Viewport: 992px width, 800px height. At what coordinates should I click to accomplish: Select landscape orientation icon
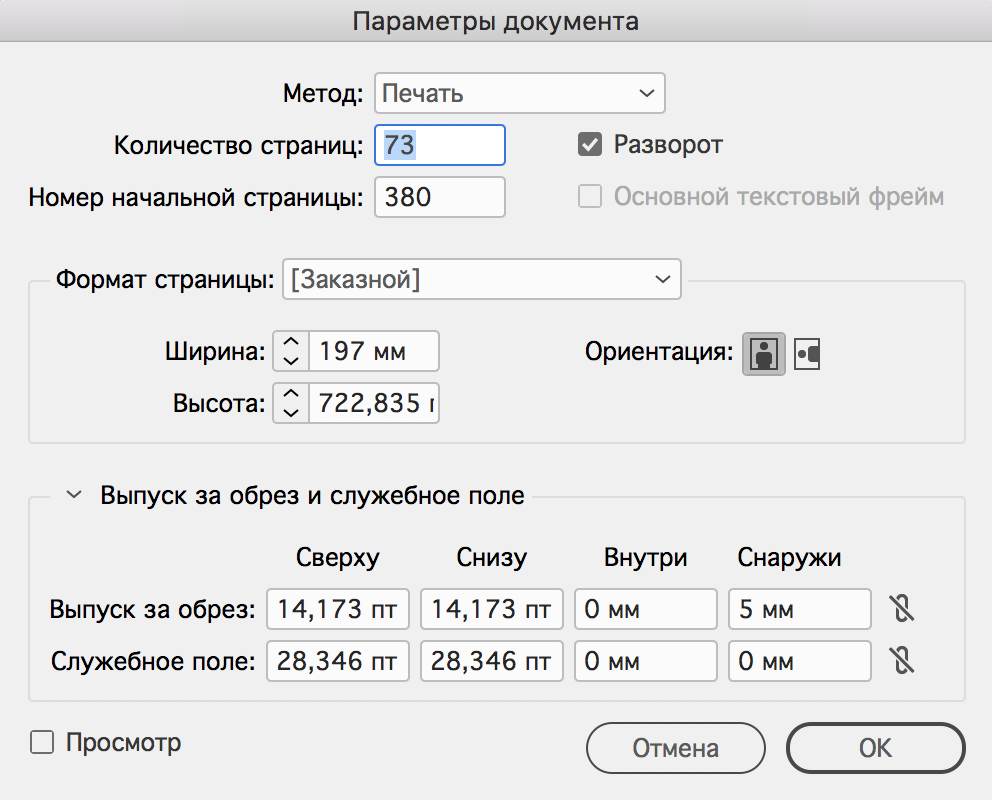click(807, 354)
